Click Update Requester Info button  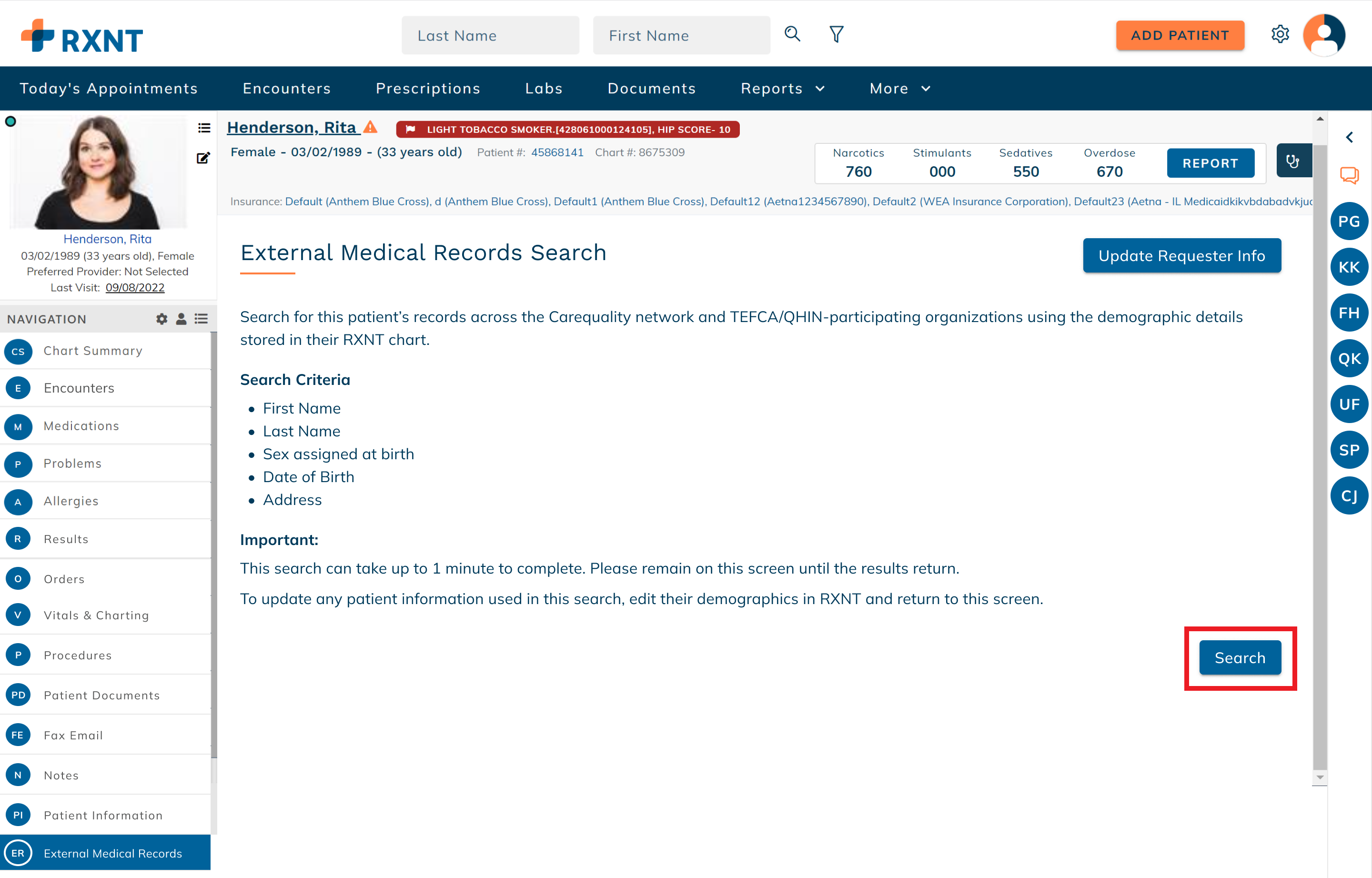(1181, 255)
